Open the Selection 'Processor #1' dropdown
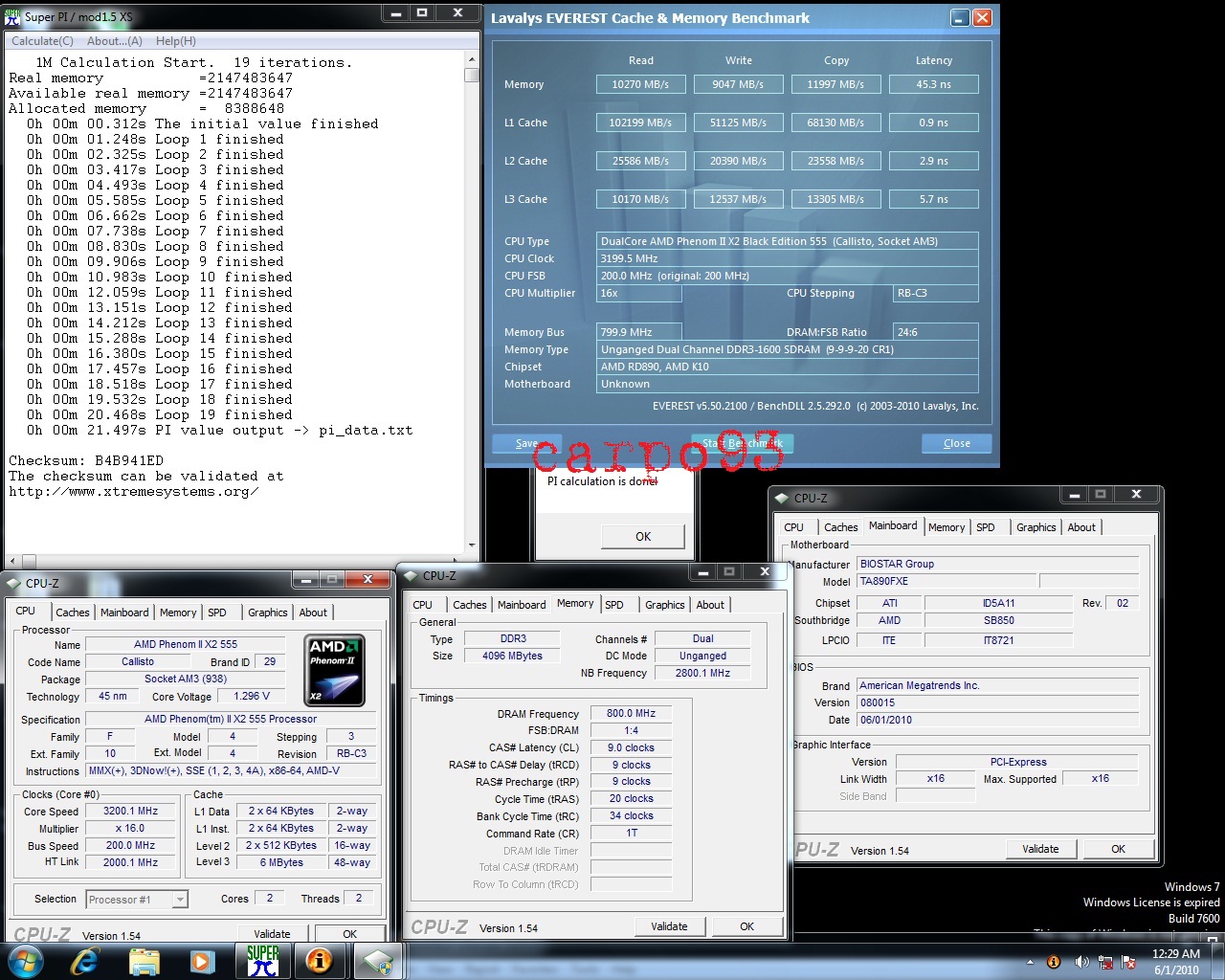The image size is (1225, 980). (137, 900)
